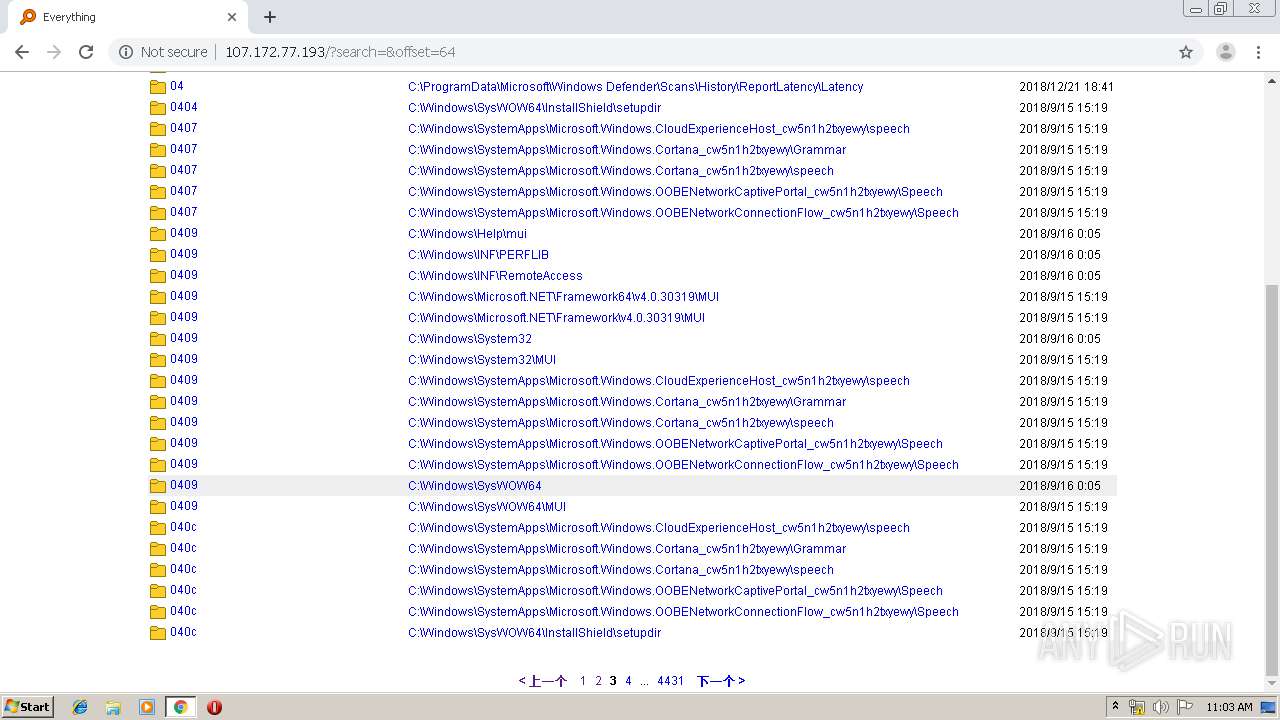Image resolution: width=1280 pixels, height=720 pixels.
Task: Click the red stop taskbar icon
Action: (214, 707)
